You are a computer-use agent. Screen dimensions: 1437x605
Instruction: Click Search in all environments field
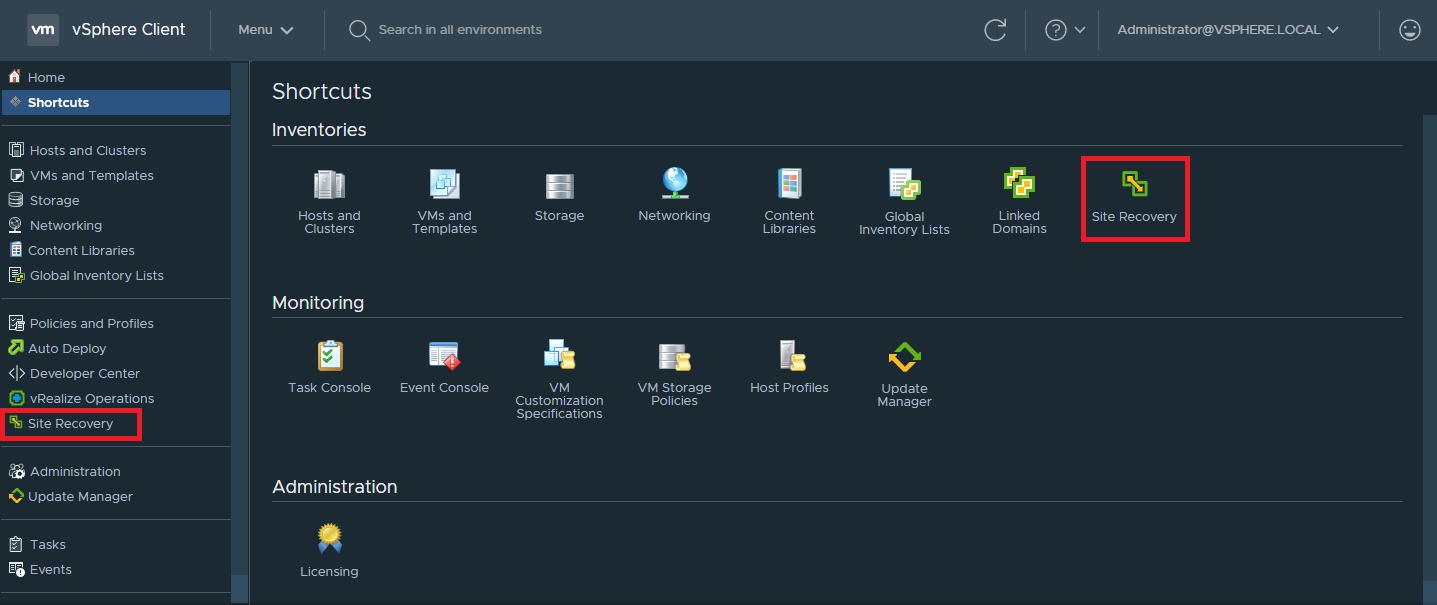point(460,30)
